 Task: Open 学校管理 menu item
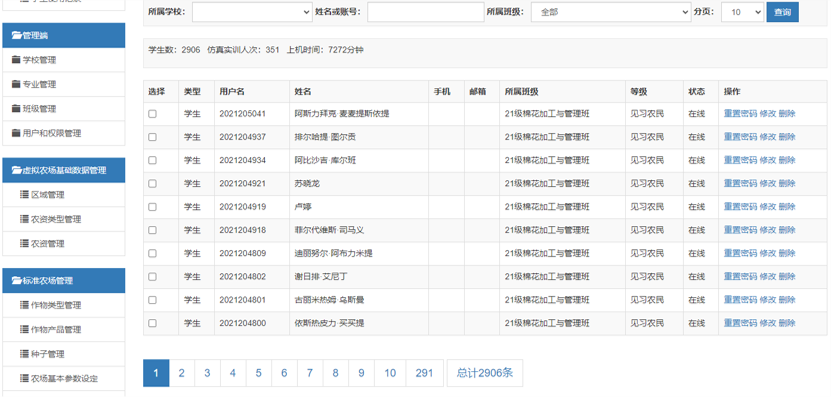pyautogui.click(x=64, y=60)
